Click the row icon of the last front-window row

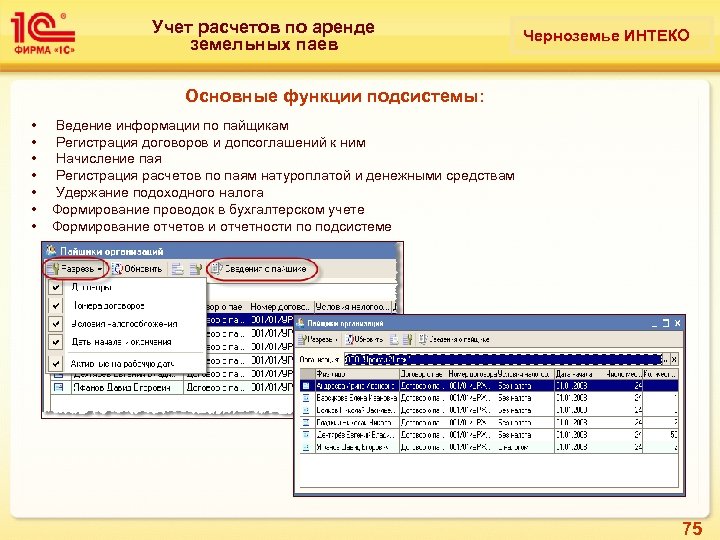(x=306, y=447)
